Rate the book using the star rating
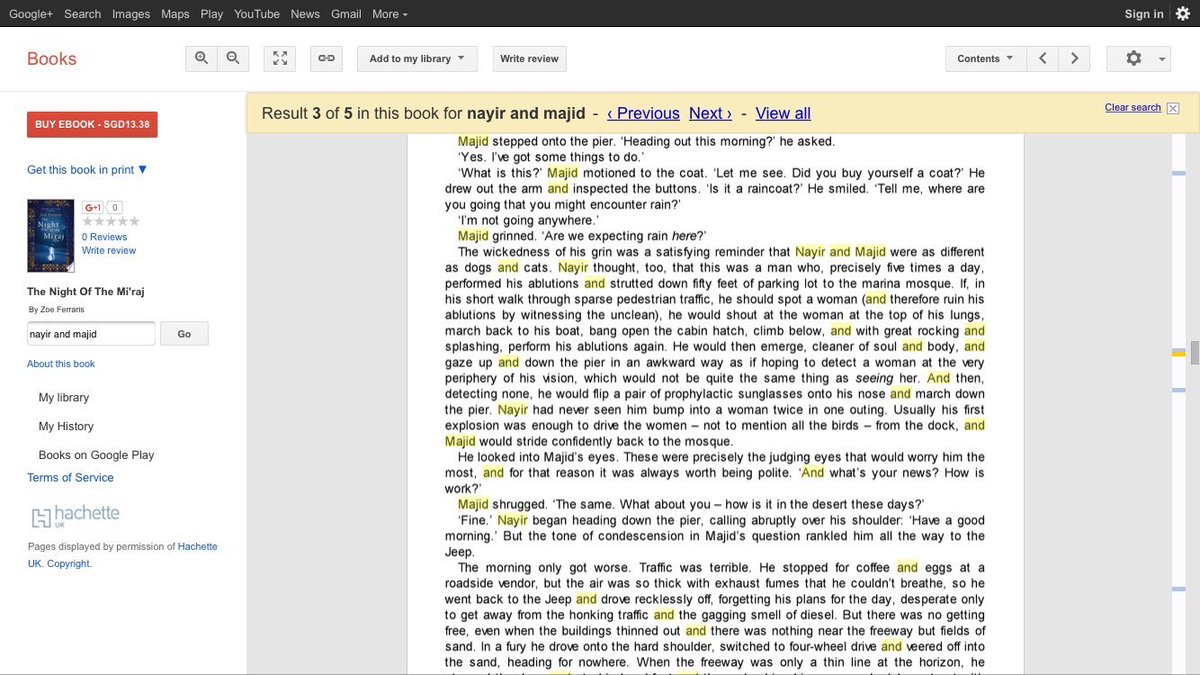Screen dimensions: 1200x675 tap(111, 221)
